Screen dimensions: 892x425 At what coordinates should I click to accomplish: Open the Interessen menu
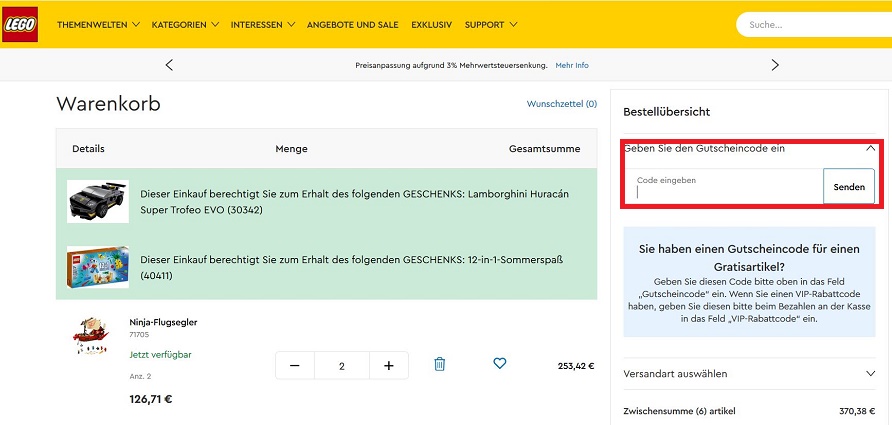click(x=263, y=25)
